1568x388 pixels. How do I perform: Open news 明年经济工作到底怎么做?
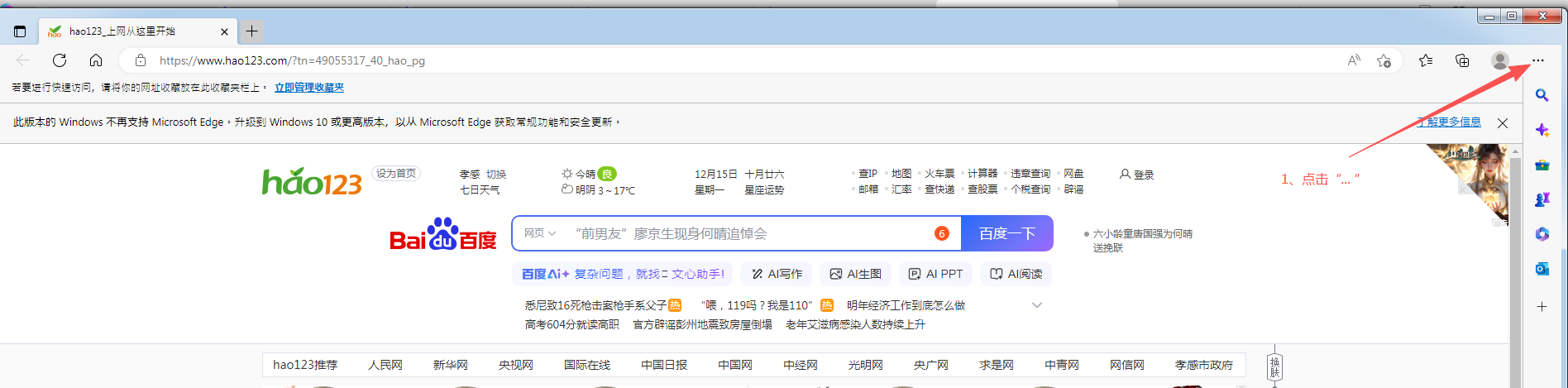906,305
